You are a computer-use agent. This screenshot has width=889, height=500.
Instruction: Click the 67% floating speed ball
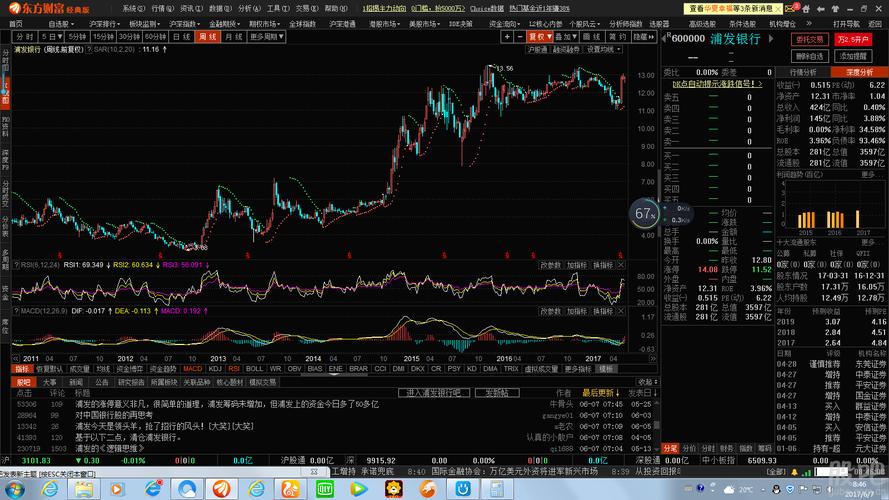pyautogui.click(x=645, y=214)
